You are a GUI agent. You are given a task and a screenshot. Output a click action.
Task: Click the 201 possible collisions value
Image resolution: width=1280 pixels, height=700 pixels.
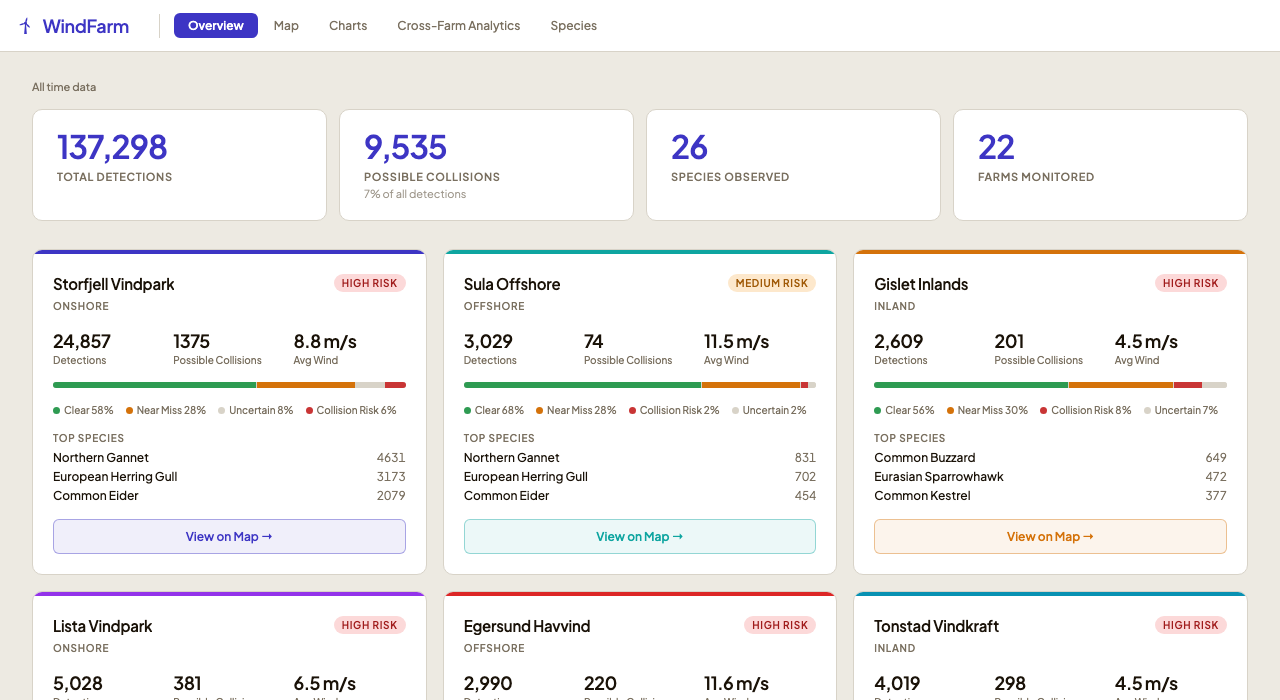pyautogui.click(x=1009, y=341)
